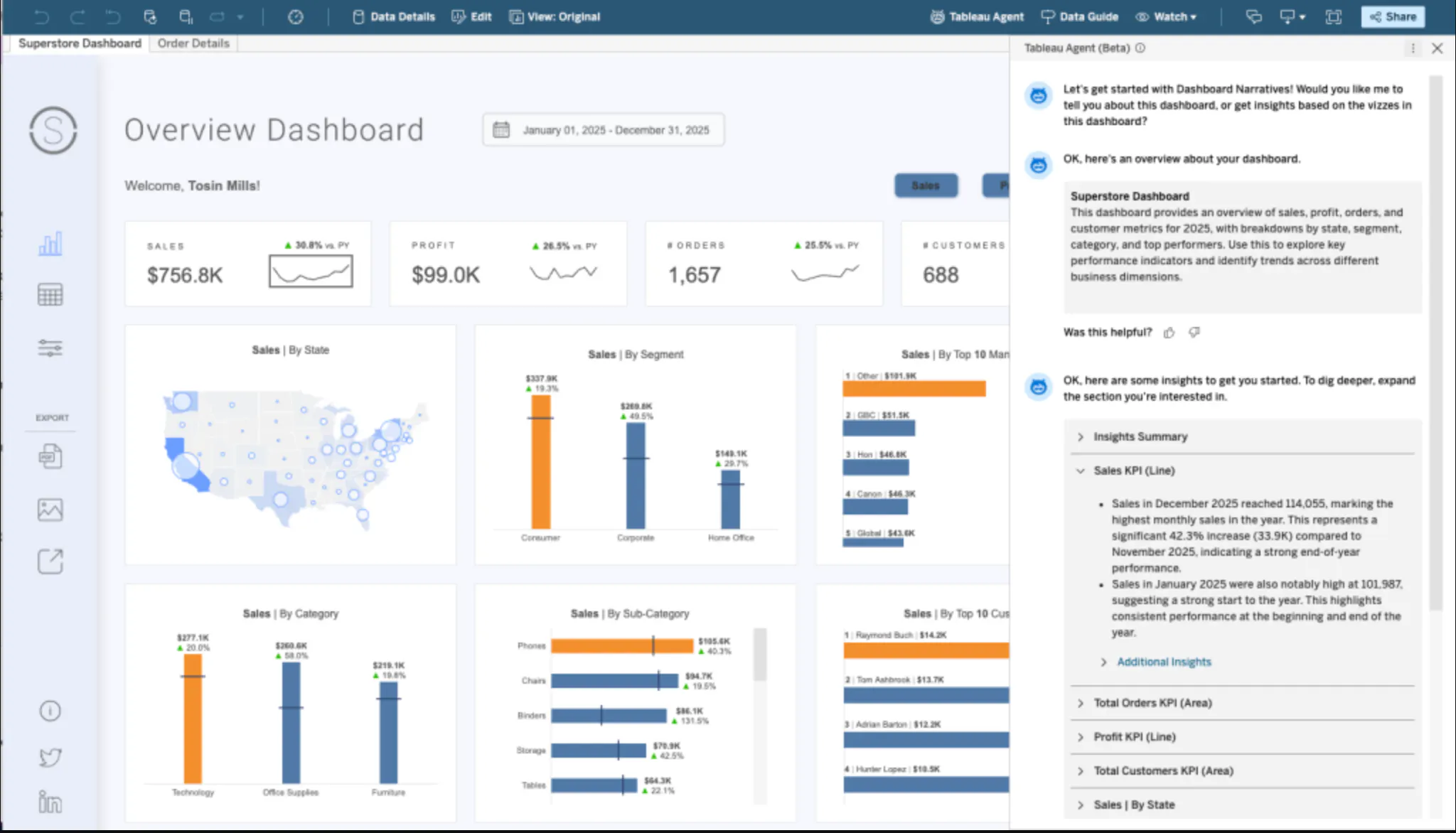
Task: Click the Sales metric button
Action: click(x=926, y=186)
